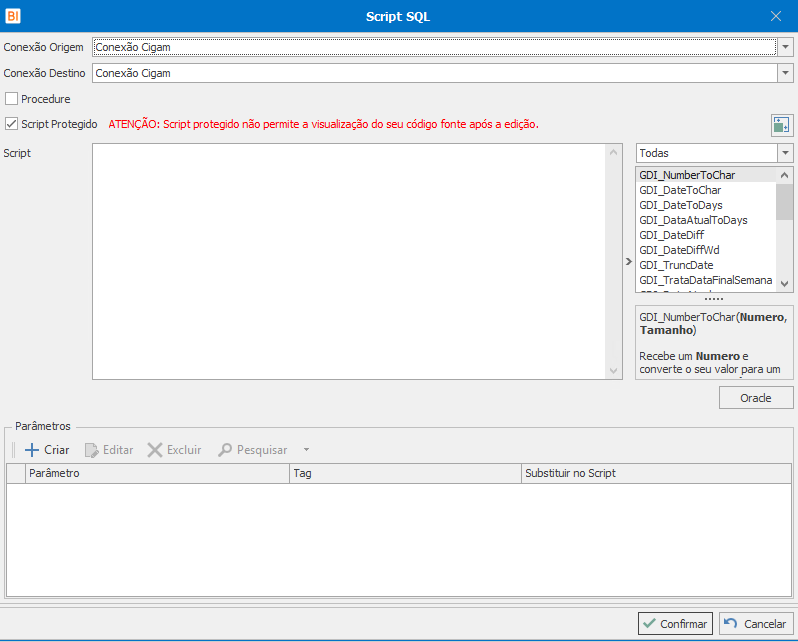798x642 pixels.
Task: Click the BI application icon in title bar
Action: click(x=13, y=16)
